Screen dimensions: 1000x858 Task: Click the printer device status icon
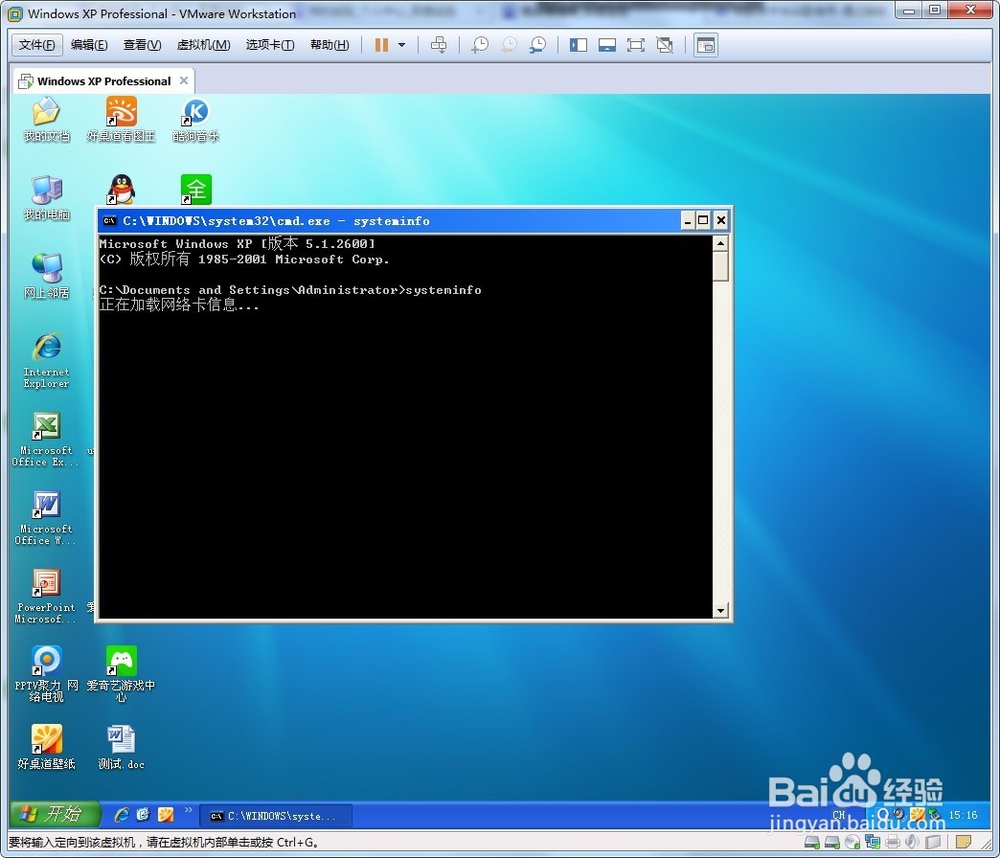[893, 842]
